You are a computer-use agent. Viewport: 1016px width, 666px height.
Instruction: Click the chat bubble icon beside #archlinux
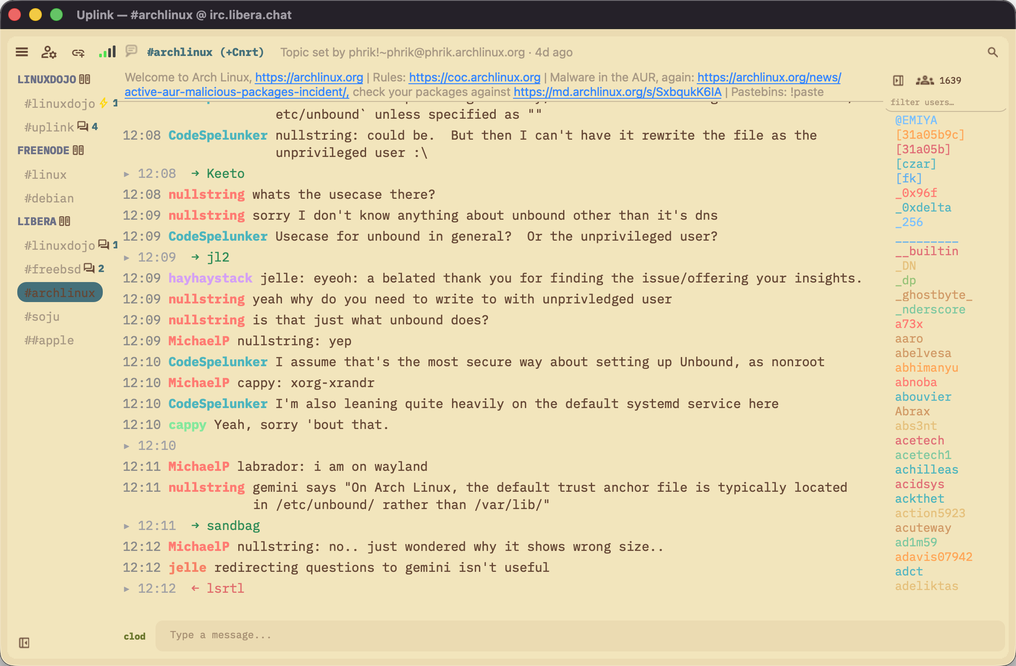pos(132,51)
